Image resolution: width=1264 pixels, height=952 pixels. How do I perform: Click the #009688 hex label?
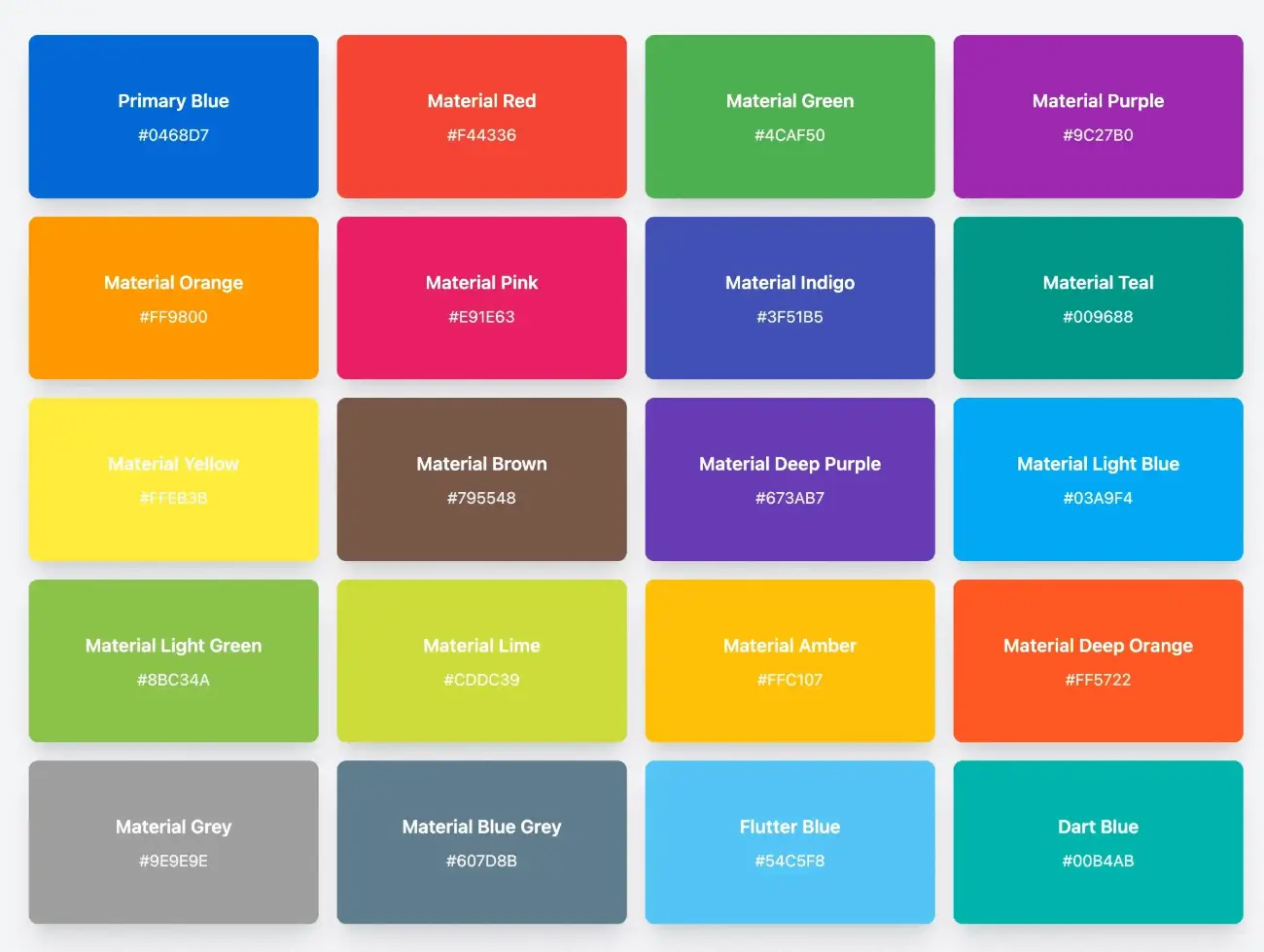click(1098, 317)
